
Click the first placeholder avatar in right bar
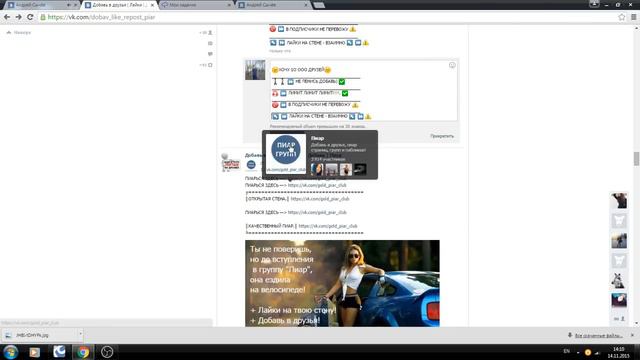[x=619, y=220]
